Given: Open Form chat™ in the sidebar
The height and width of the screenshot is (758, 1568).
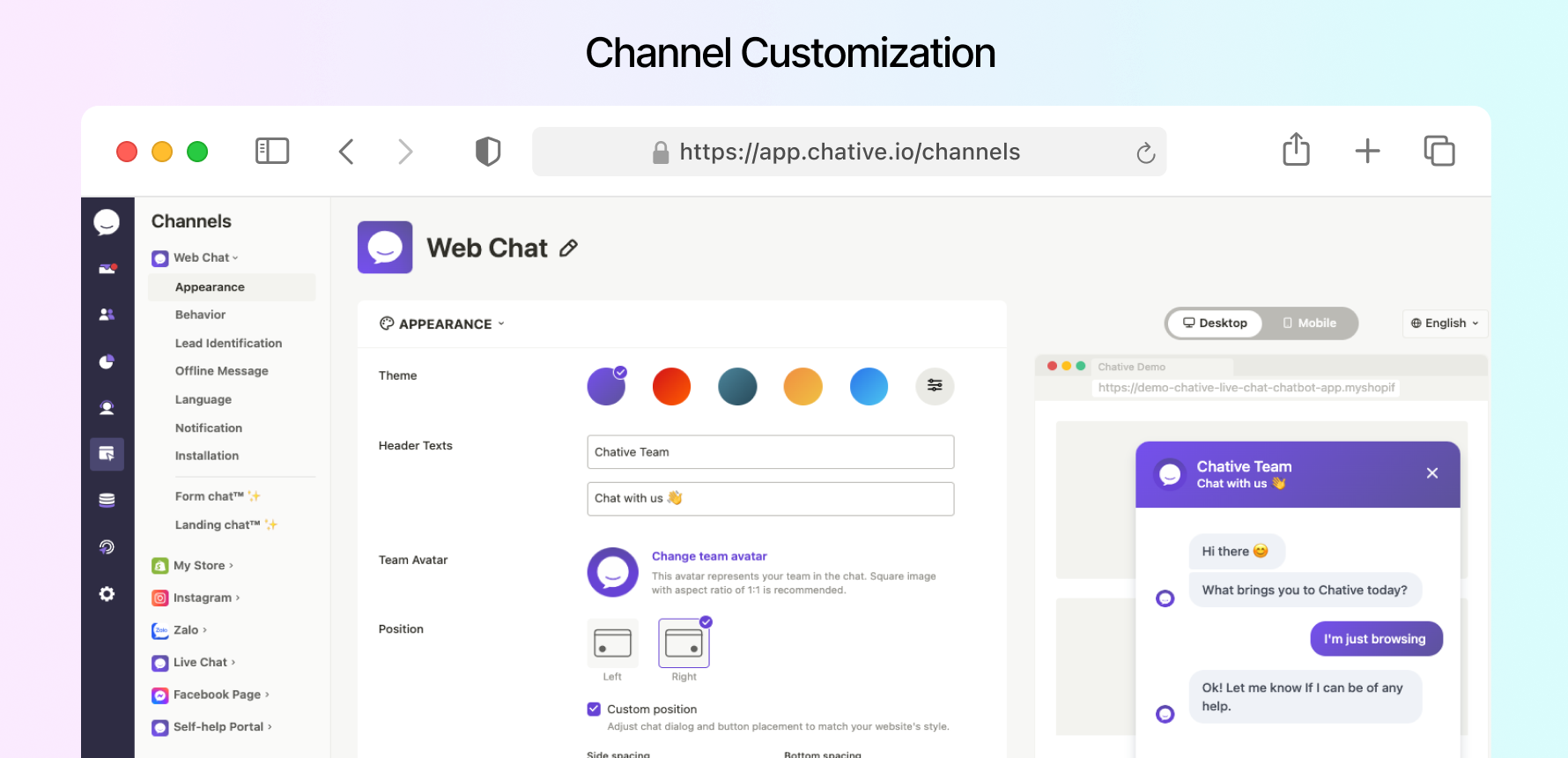Looking at the screenshot, I should tap(218, 497).
